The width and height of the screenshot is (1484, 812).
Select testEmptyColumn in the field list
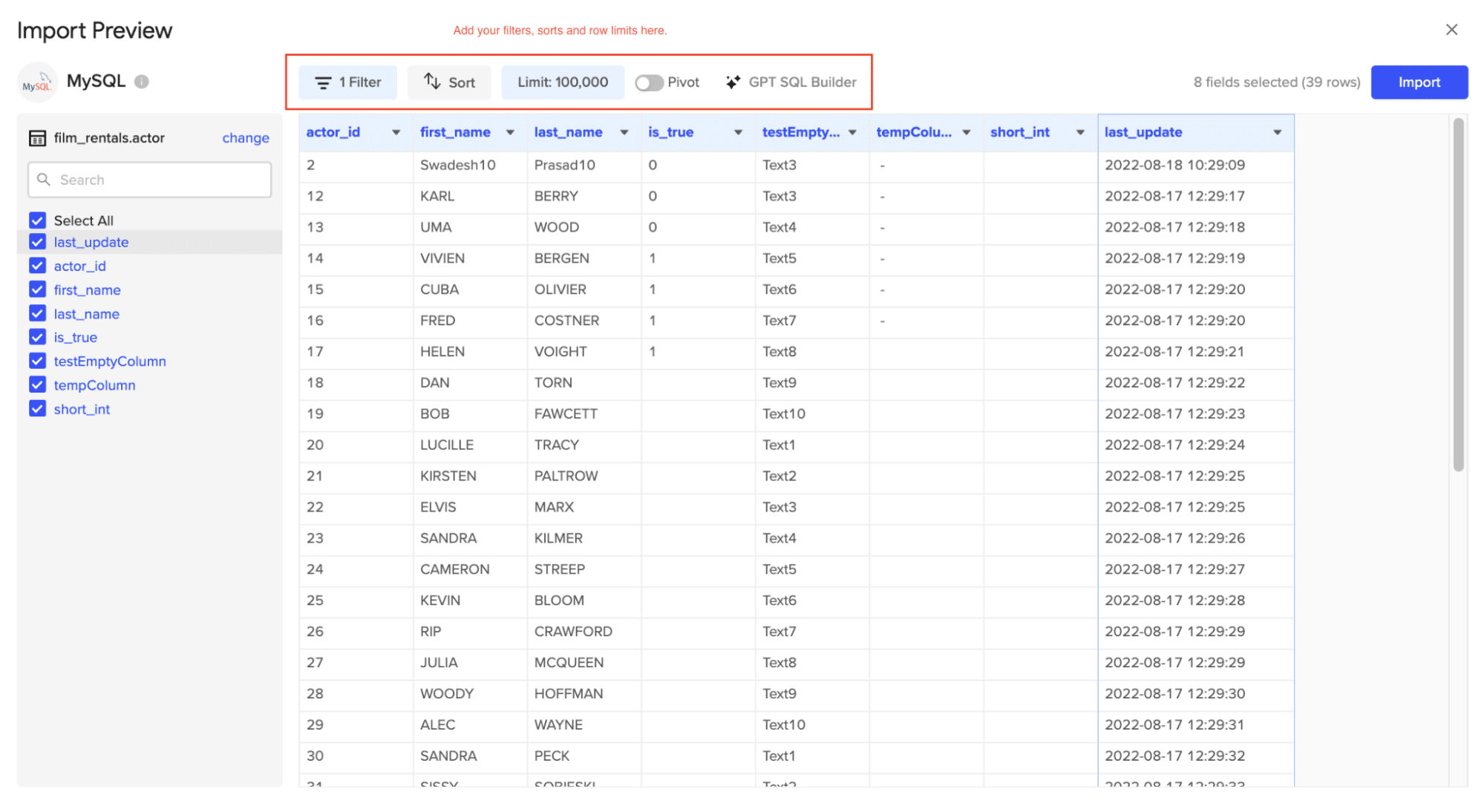tap(110, 361)
